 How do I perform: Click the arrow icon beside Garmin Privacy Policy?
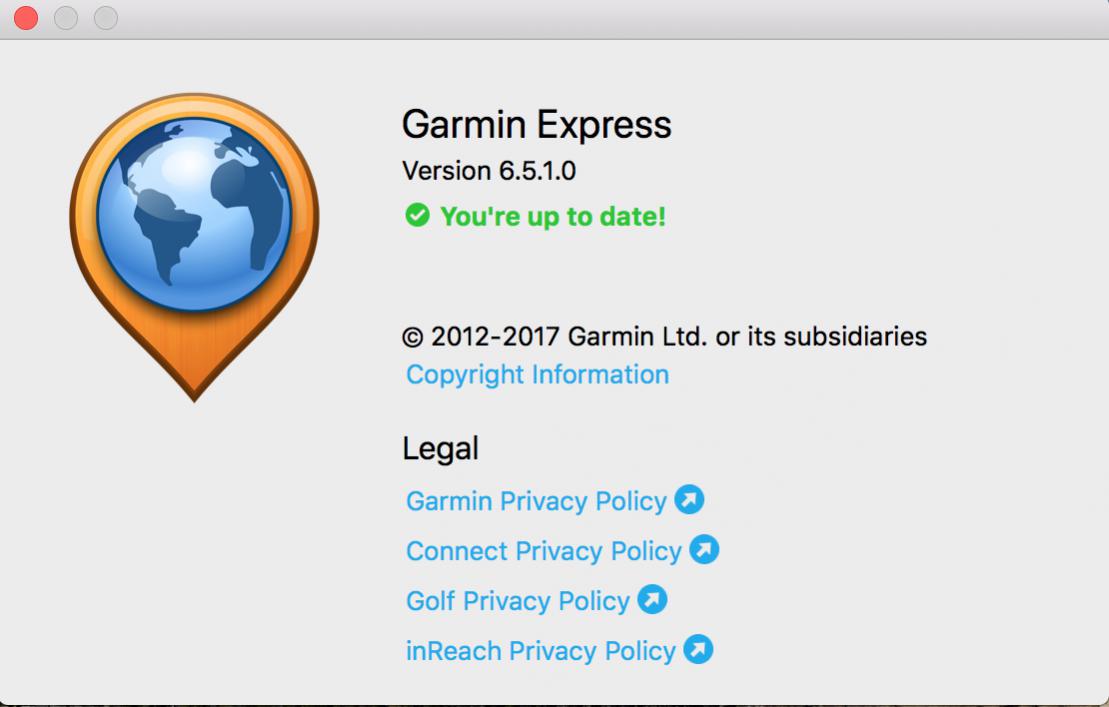click(689, 499)
